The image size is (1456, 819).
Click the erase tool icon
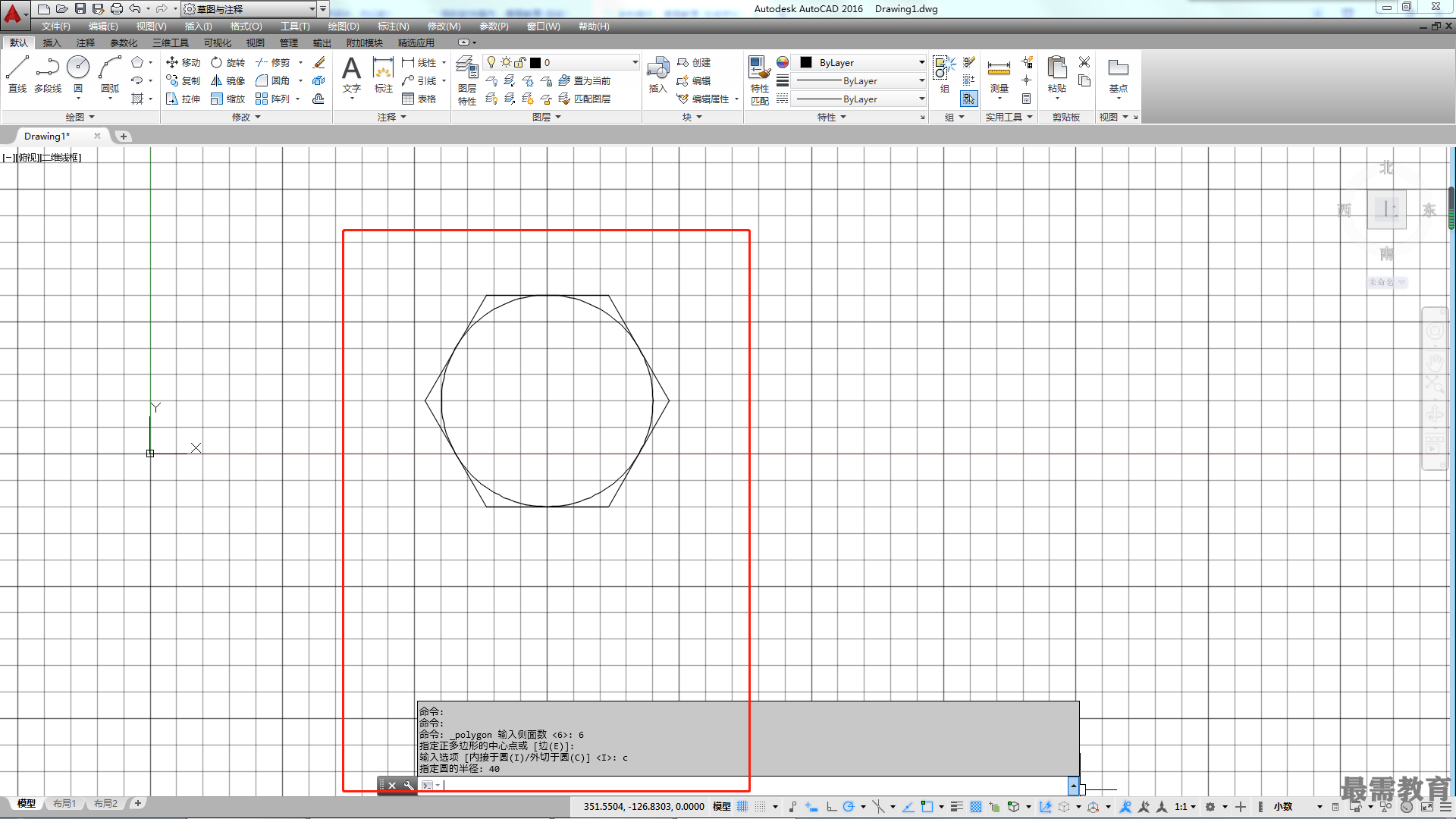[x=319, y=62]
